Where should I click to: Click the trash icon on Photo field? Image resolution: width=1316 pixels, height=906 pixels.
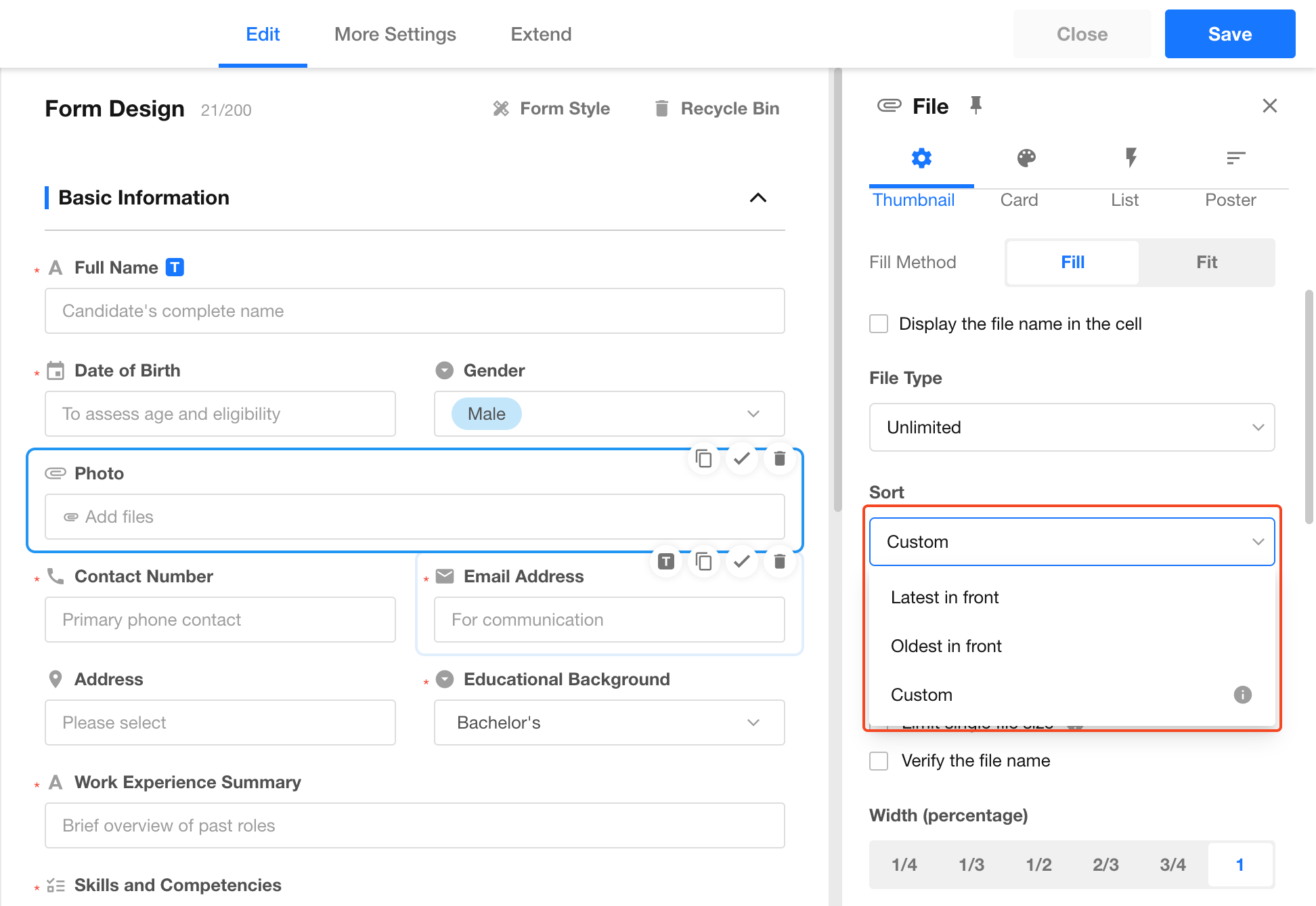pyautogui.click(x=779, y=459)
